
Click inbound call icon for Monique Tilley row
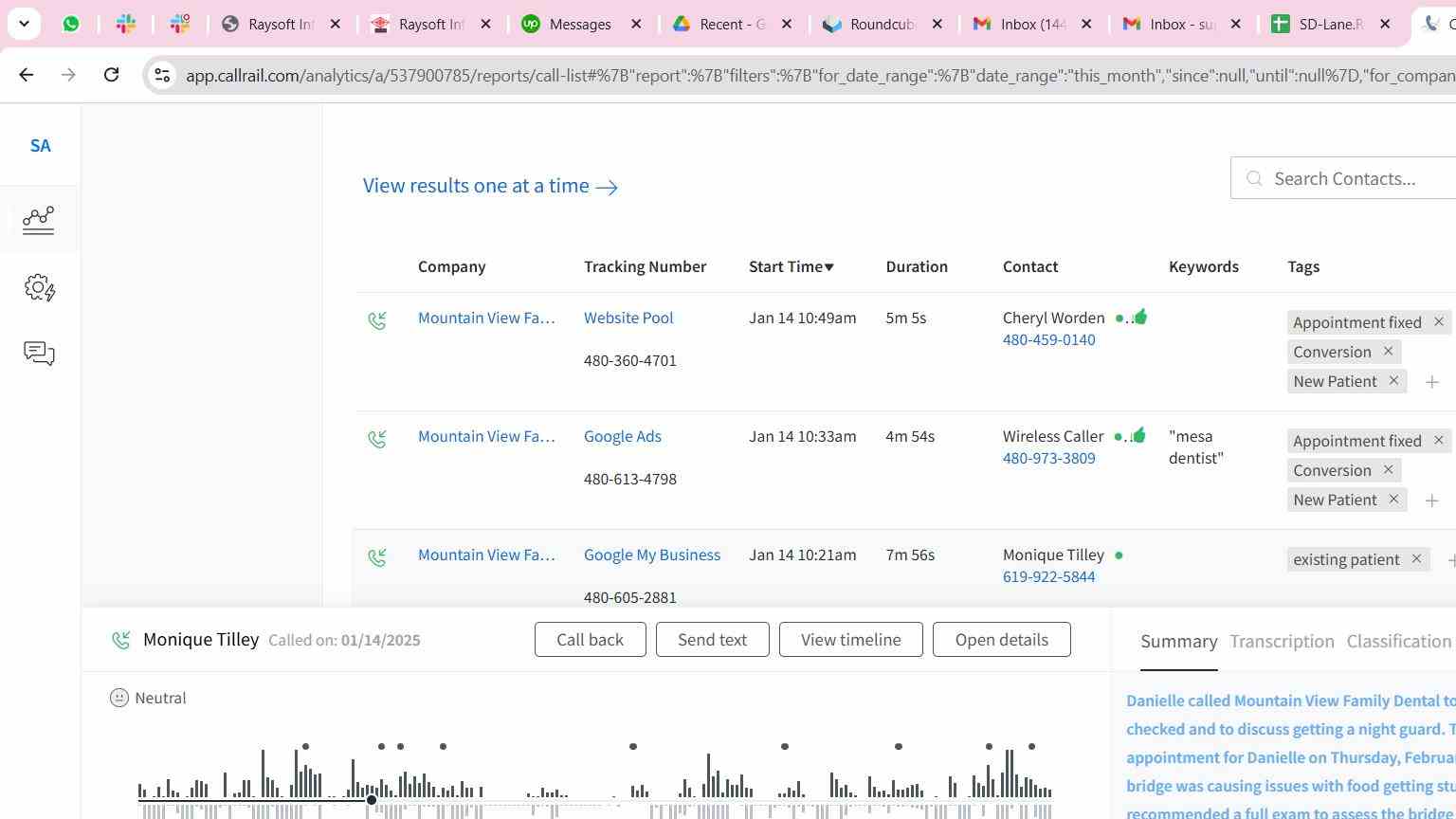tap(377, 557)
